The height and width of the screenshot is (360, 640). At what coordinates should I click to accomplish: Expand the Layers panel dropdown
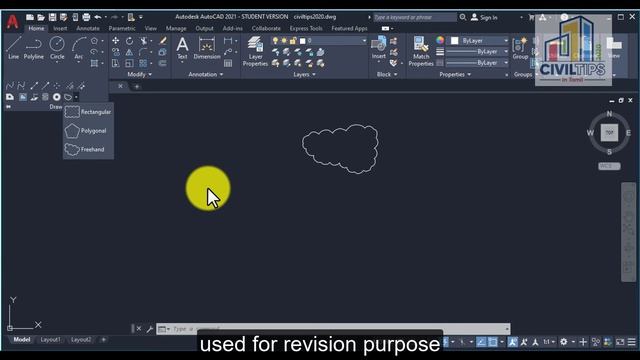pyautogui.click(x=304, y=74)
